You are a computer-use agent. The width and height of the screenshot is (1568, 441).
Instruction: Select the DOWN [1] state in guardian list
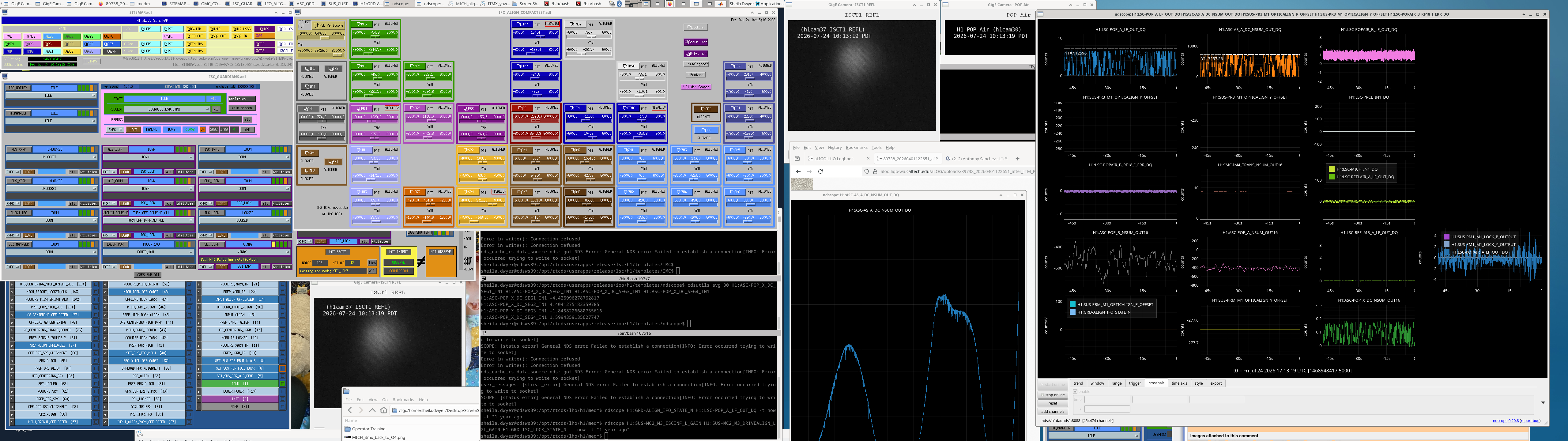pyautogui.click(x=239, y=384)
